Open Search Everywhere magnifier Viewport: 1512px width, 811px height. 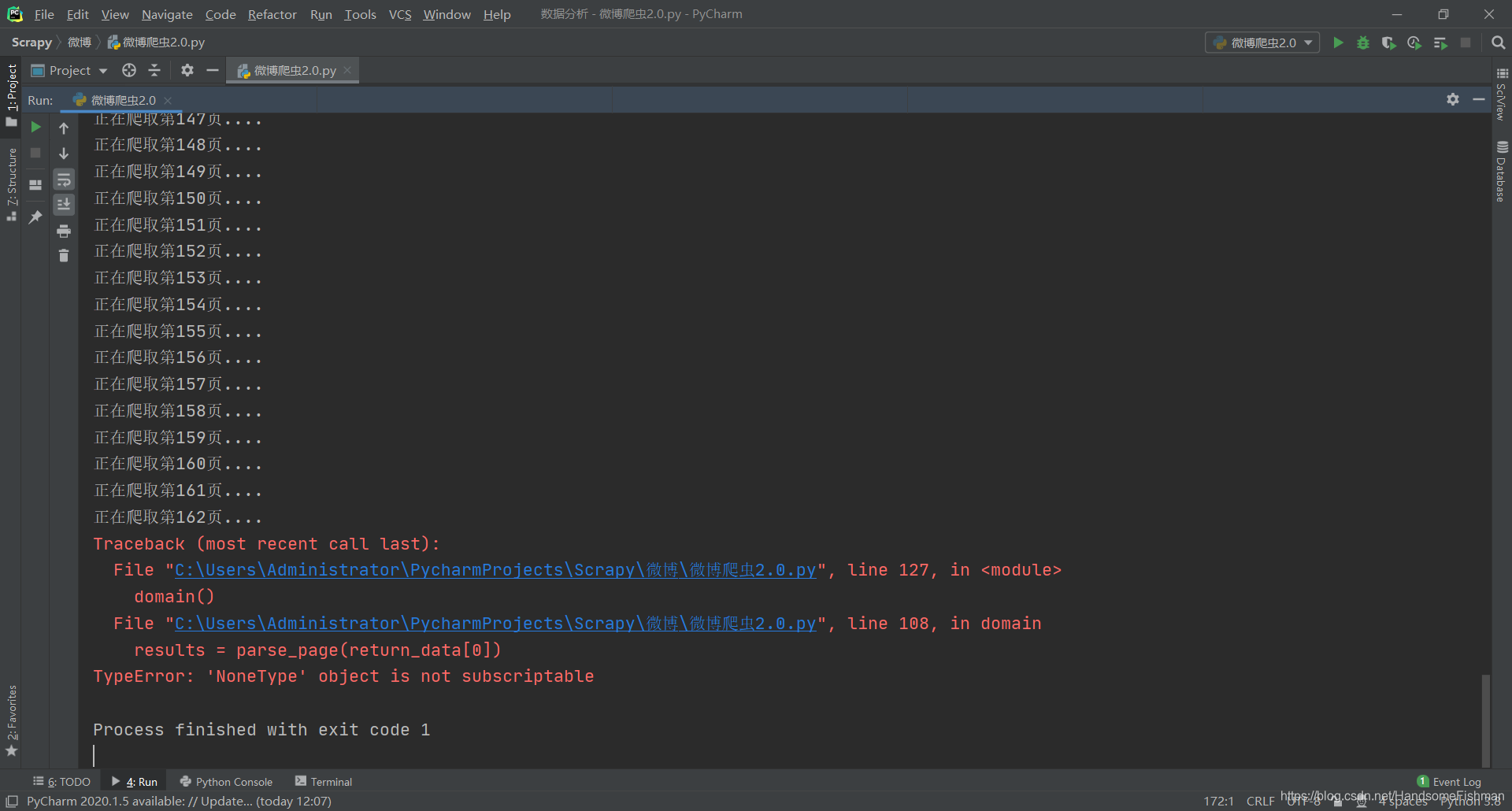coord(1499,43)
